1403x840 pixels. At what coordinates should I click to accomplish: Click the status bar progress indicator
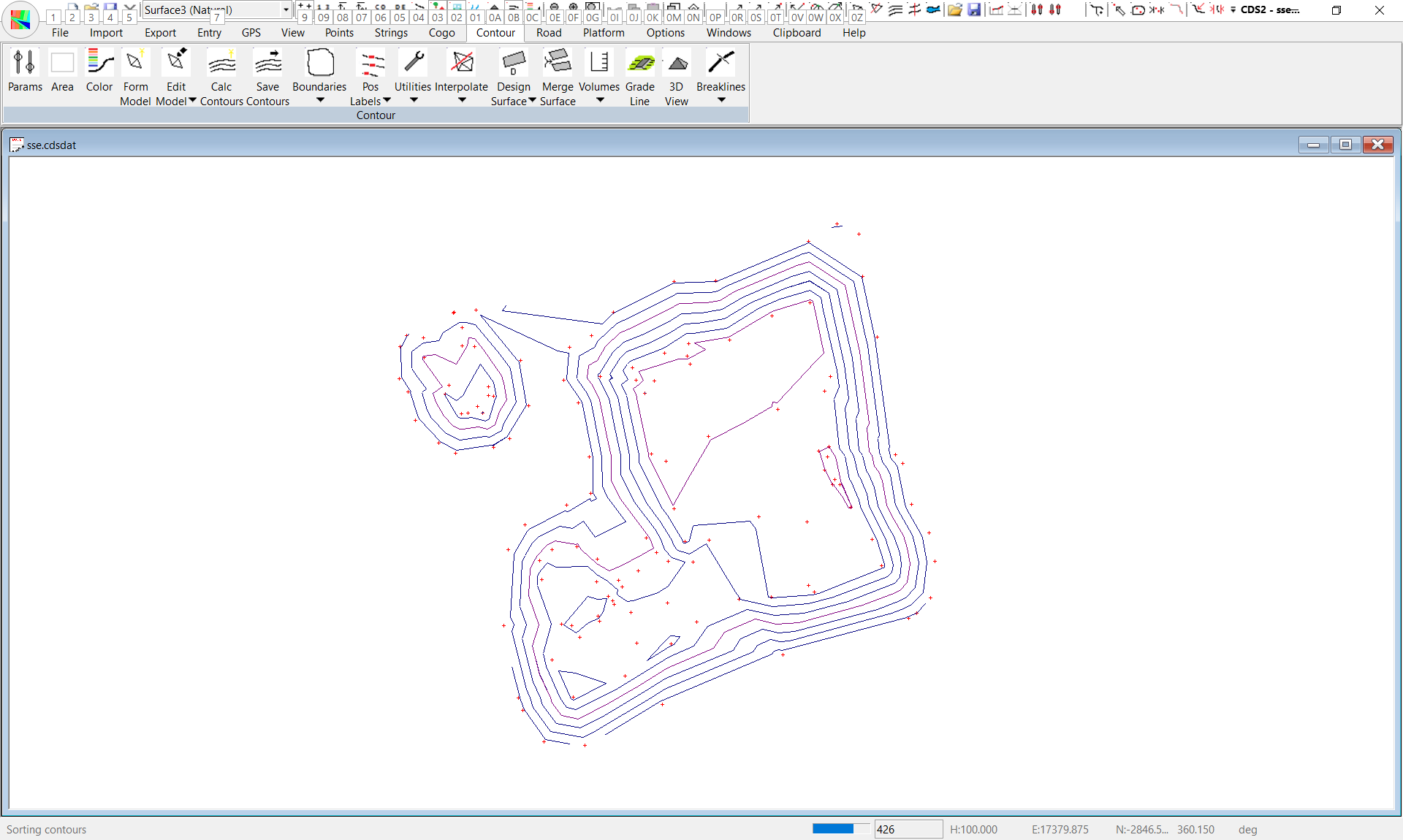click(x=840, y=829)
